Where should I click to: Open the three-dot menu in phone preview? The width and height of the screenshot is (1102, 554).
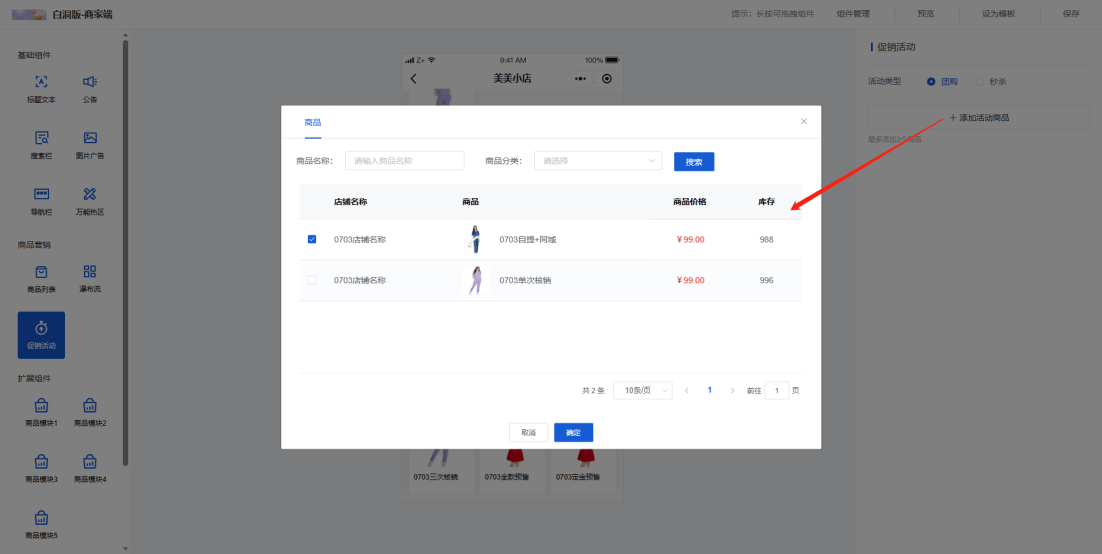coord(581,79)
